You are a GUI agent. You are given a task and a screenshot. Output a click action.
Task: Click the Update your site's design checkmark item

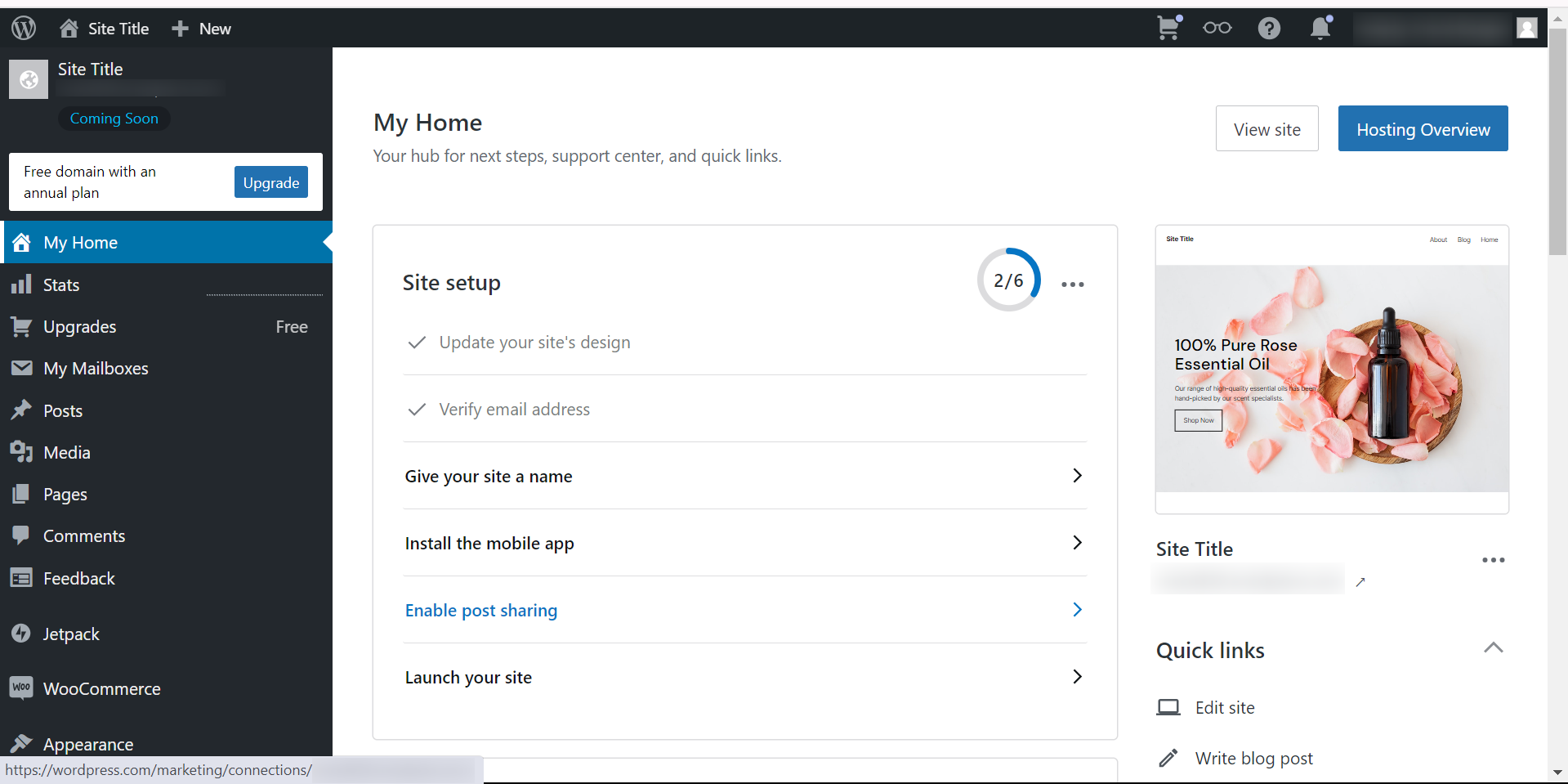tap(534, 342)
